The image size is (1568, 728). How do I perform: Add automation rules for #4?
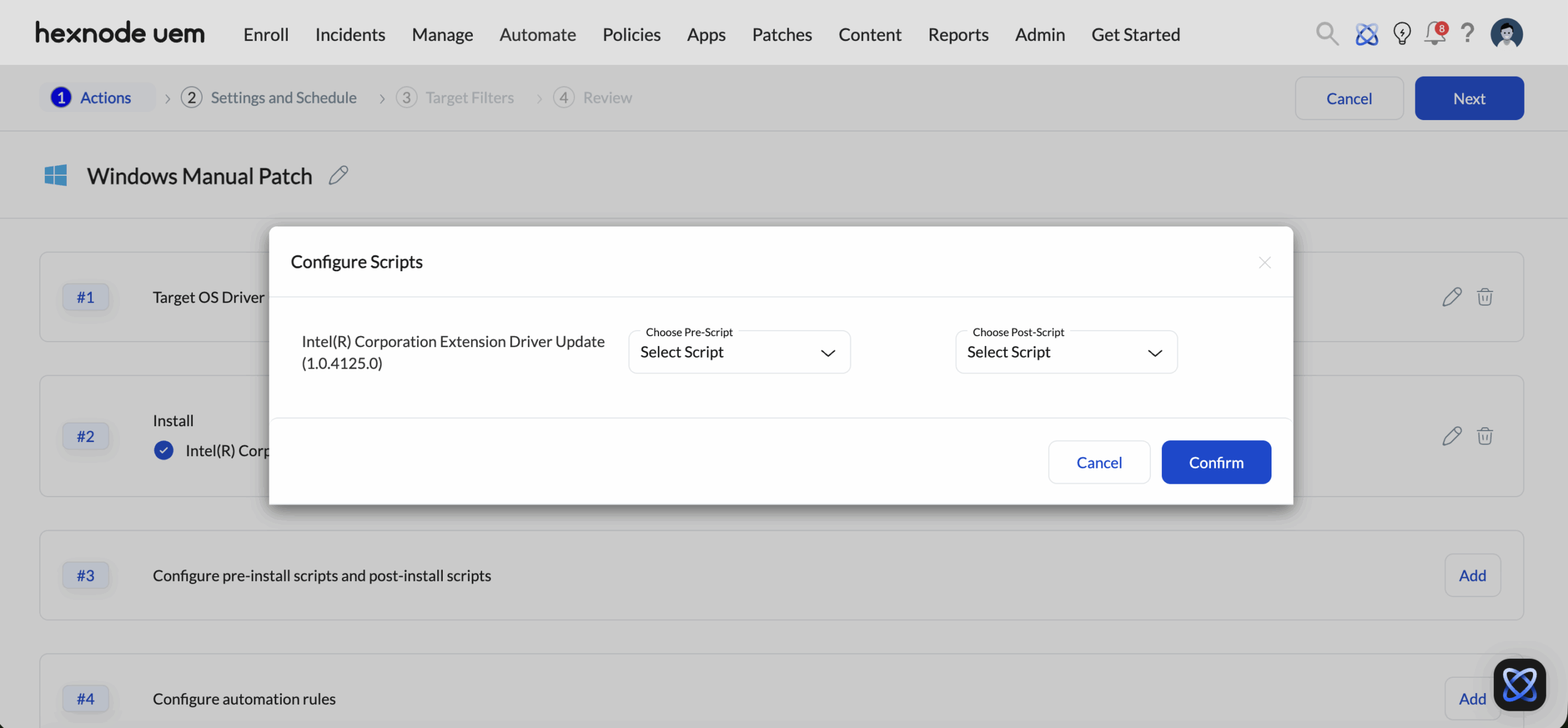(x=1472, y=698)
